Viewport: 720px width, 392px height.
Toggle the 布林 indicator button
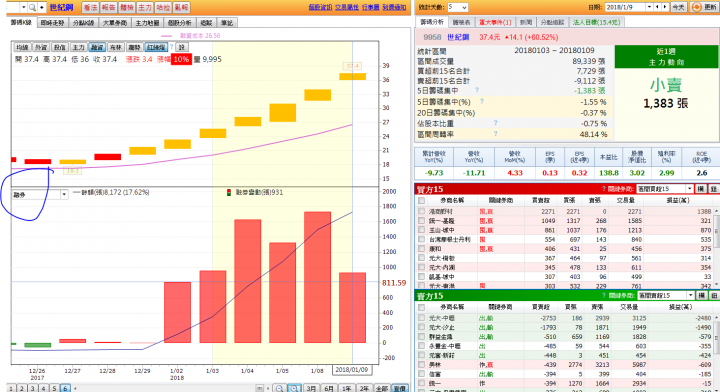pos(116,47)
